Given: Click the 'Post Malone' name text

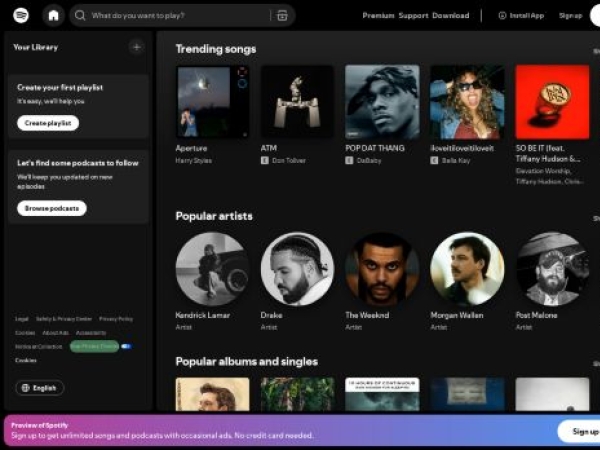Looking at the screenshot, I should pyautogui.click(x=536, y=315).
